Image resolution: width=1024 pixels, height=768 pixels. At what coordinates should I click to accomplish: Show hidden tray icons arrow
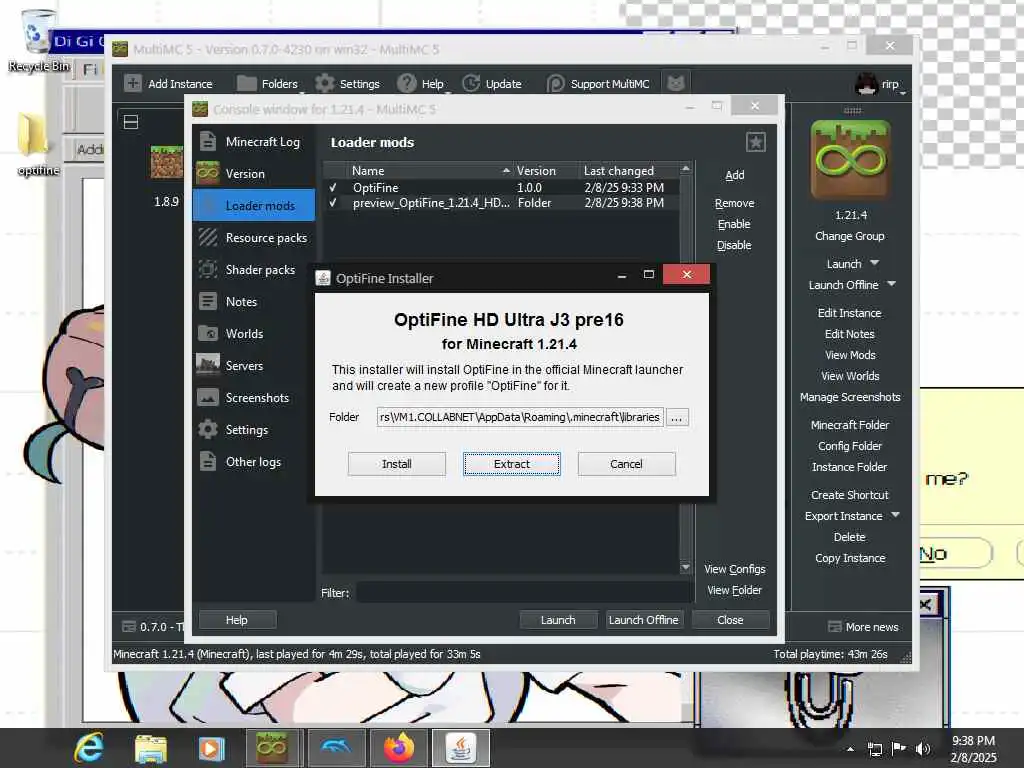(x=850, y=749)
